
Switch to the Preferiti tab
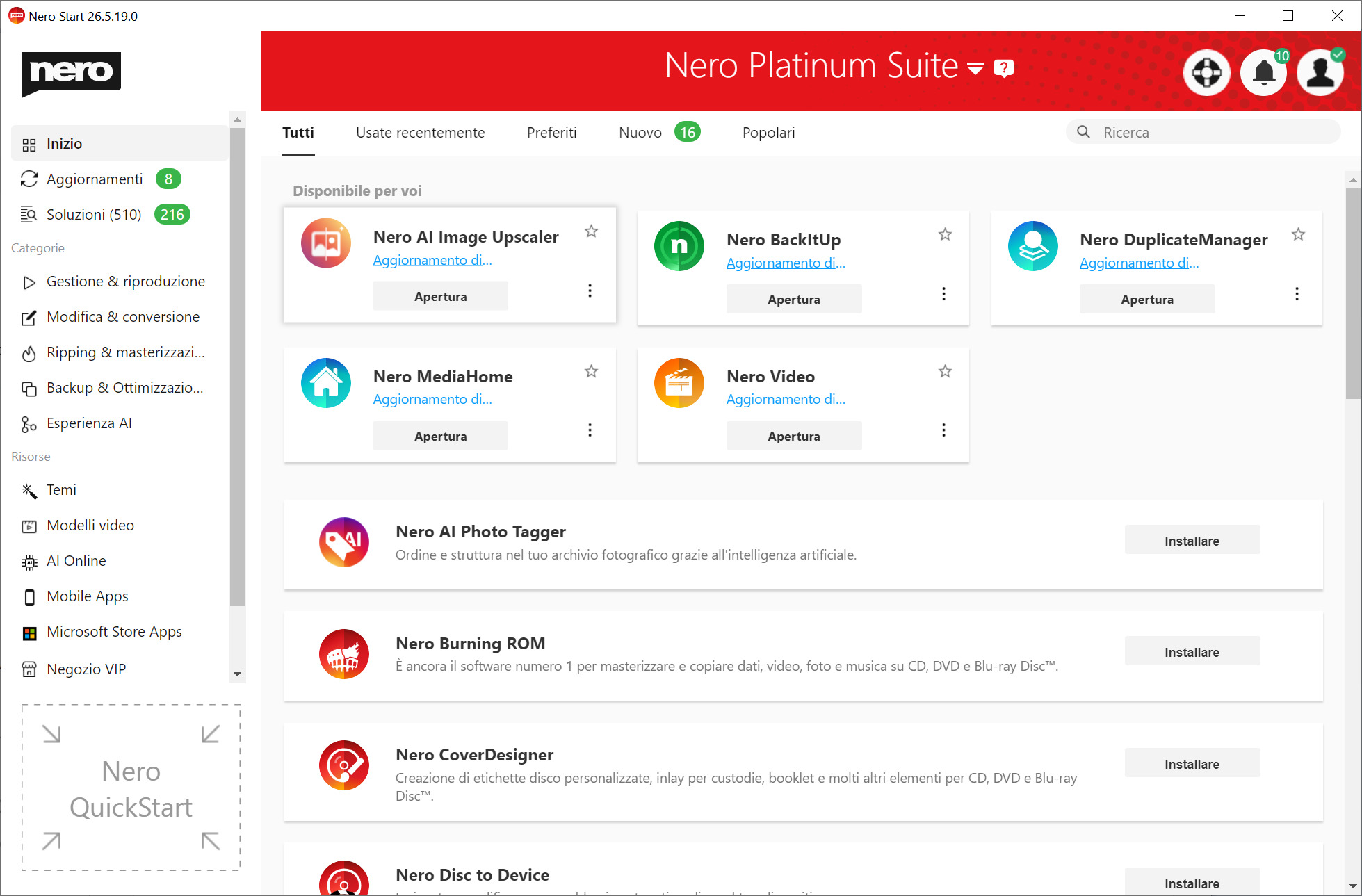[551, 133]
